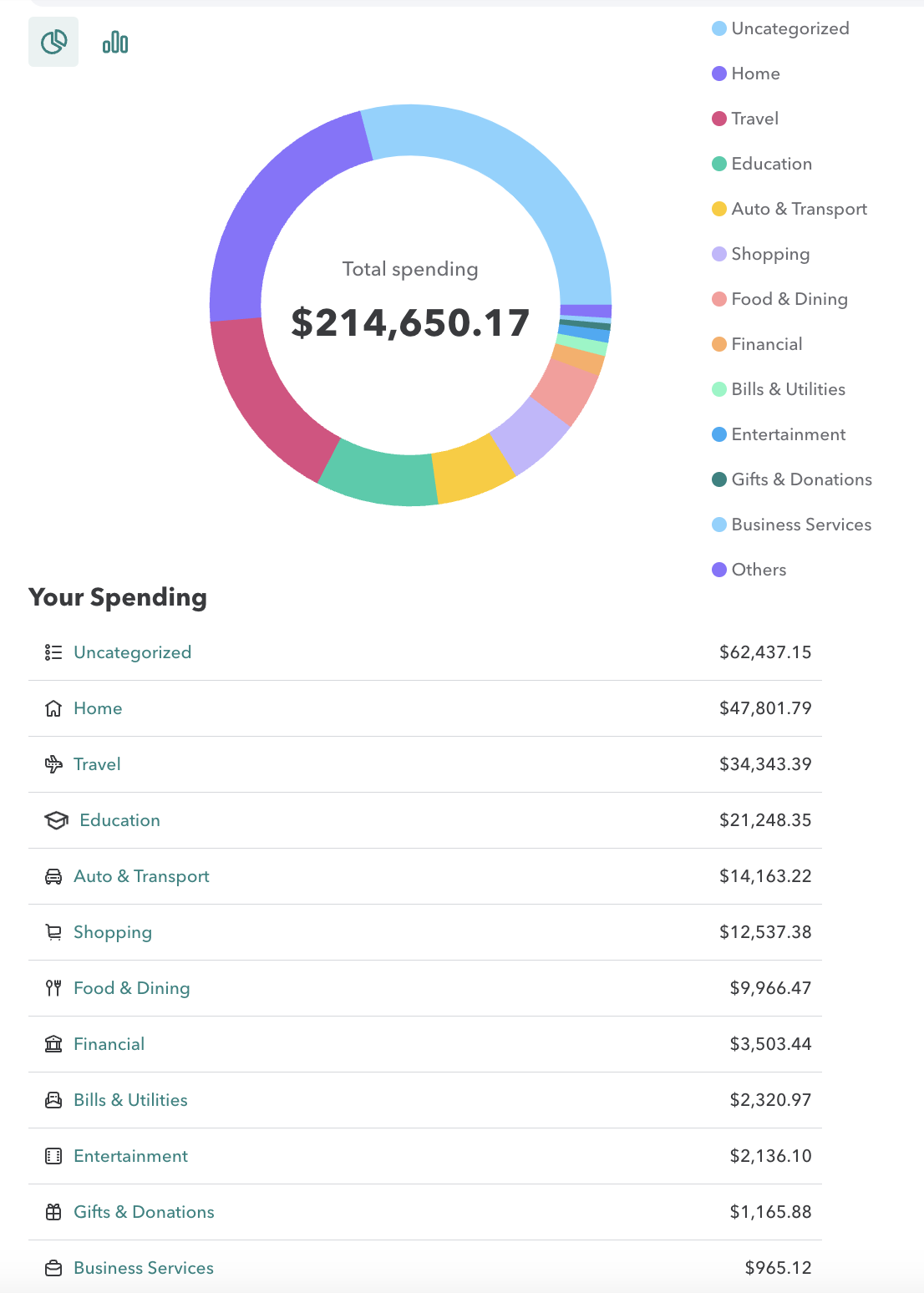This screenshot has width=924, height=1293.
Task: Click the Financial bank building icon
Action: tap(53, 1044)
